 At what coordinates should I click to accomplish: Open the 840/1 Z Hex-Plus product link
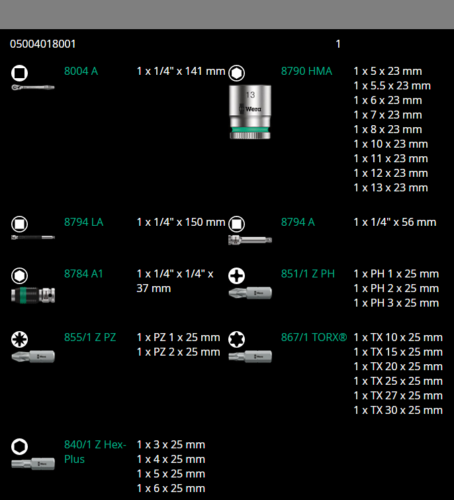[95, 452]
